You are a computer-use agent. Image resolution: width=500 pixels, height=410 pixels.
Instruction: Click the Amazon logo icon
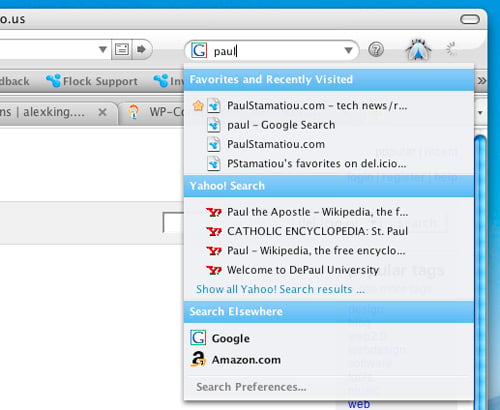pos(198,360)
